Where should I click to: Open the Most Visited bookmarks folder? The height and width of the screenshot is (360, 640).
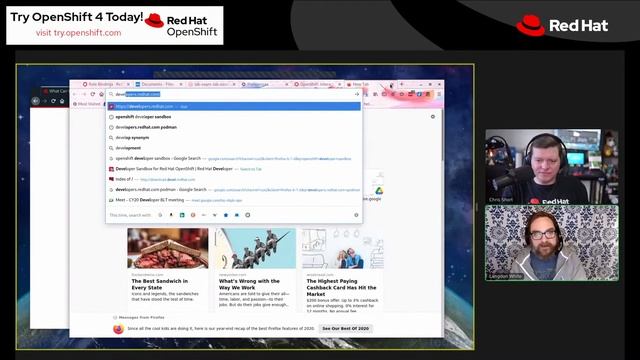(87, 104)
